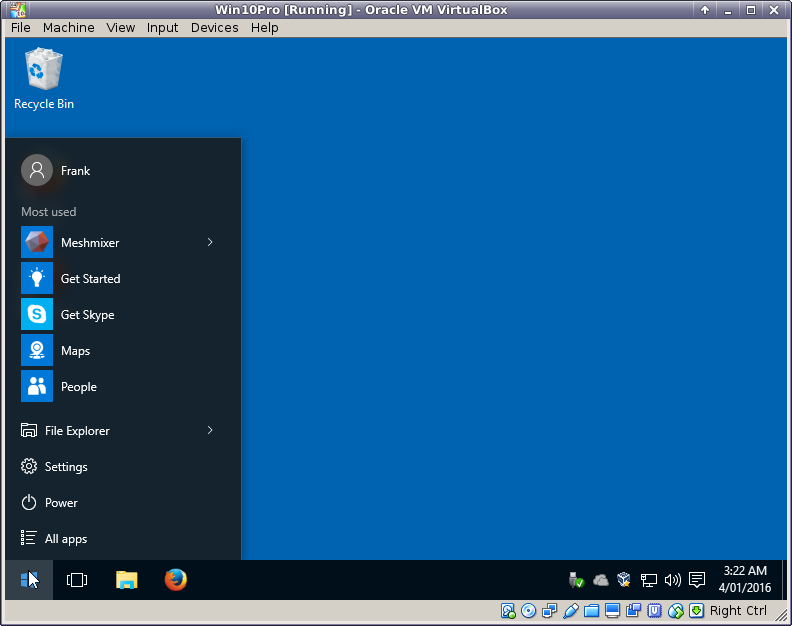This screenshot has width=792, height=626.
Task: Open File Explorer from taskbar folder icon
Action: click(x=126, y=580)
